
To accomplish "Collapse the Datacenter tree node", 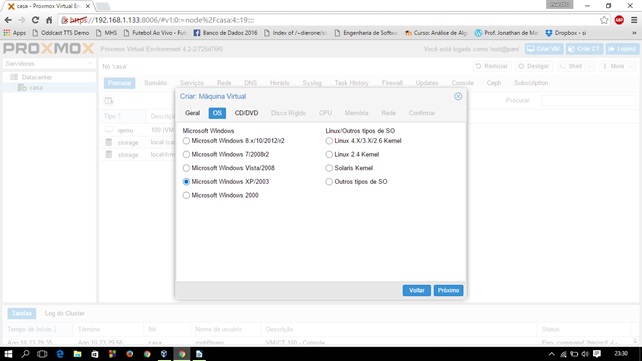I will click(7, 77).
